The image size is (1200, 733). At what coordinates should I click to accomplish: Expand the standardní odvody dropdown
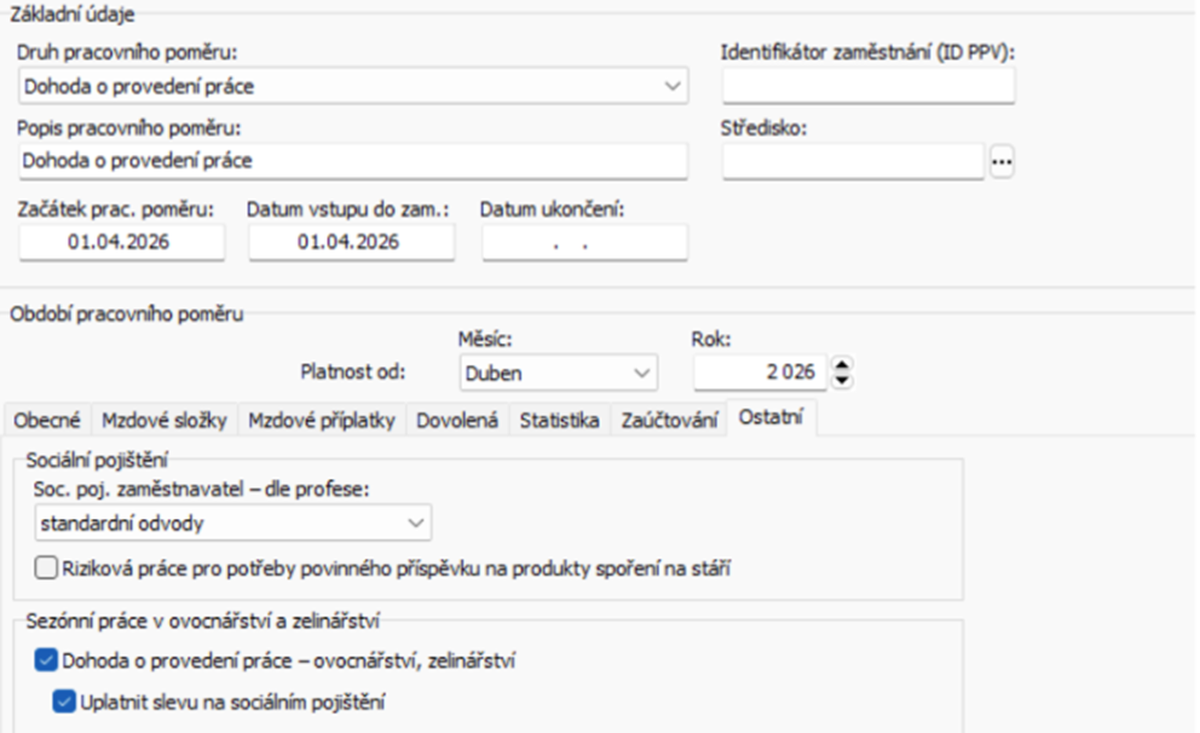click(x=415, y=522)
